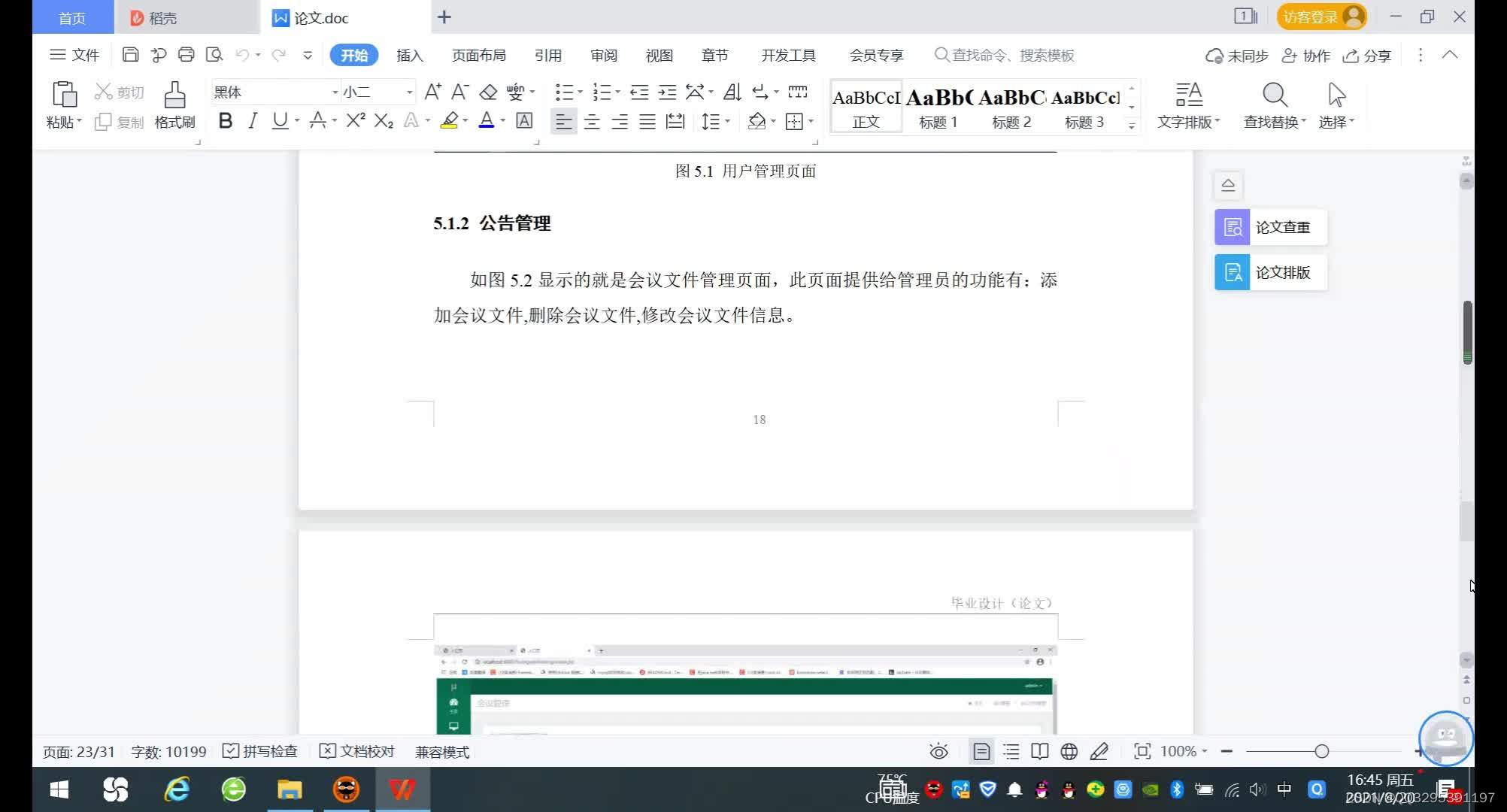This screenshot has width=1507, height=812.
Task: Toggle Italic formatting
Action: [253, 120]
